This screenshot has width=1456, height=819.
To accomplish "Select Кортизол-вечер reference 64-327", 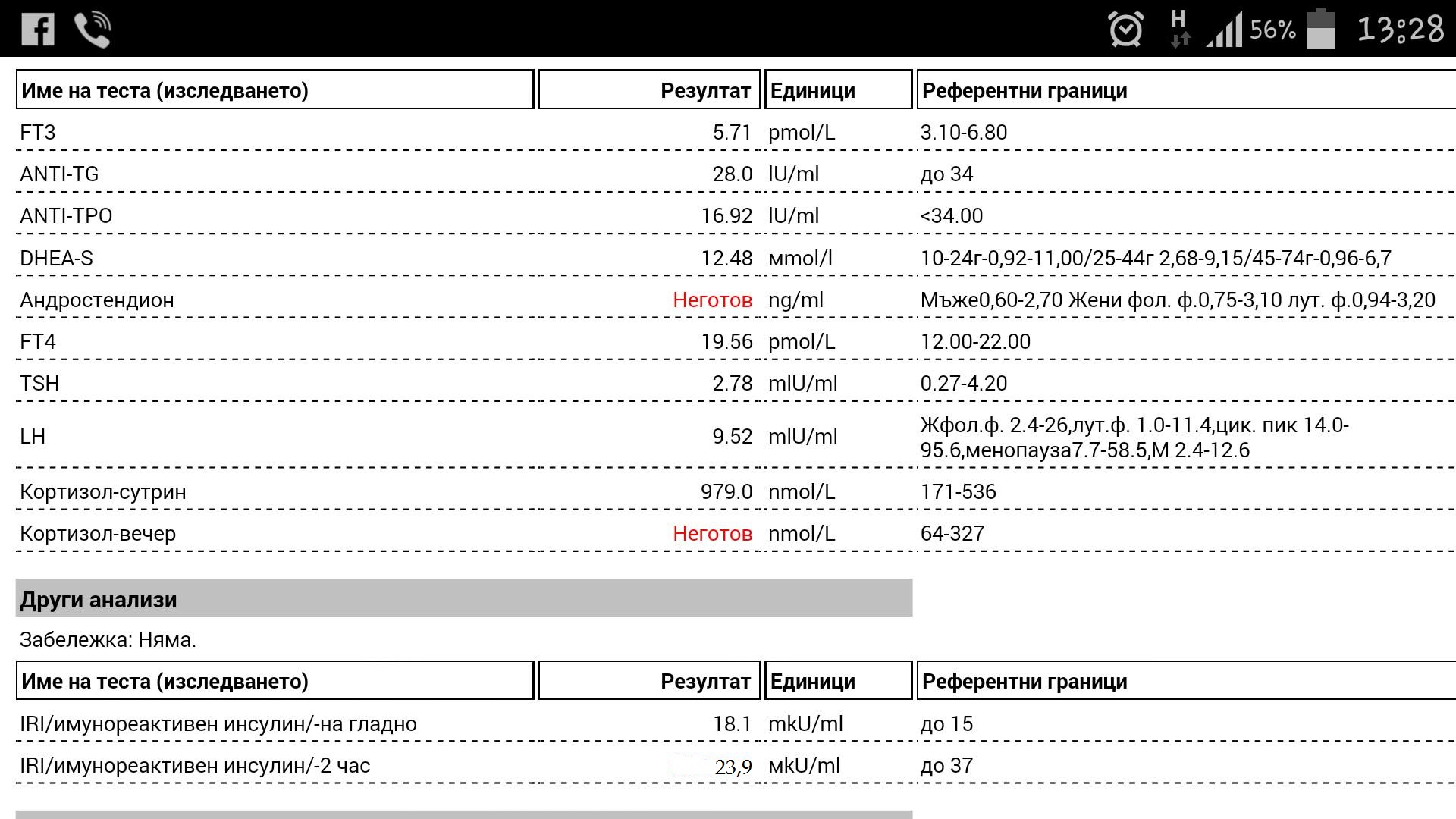I will point(952,534).
